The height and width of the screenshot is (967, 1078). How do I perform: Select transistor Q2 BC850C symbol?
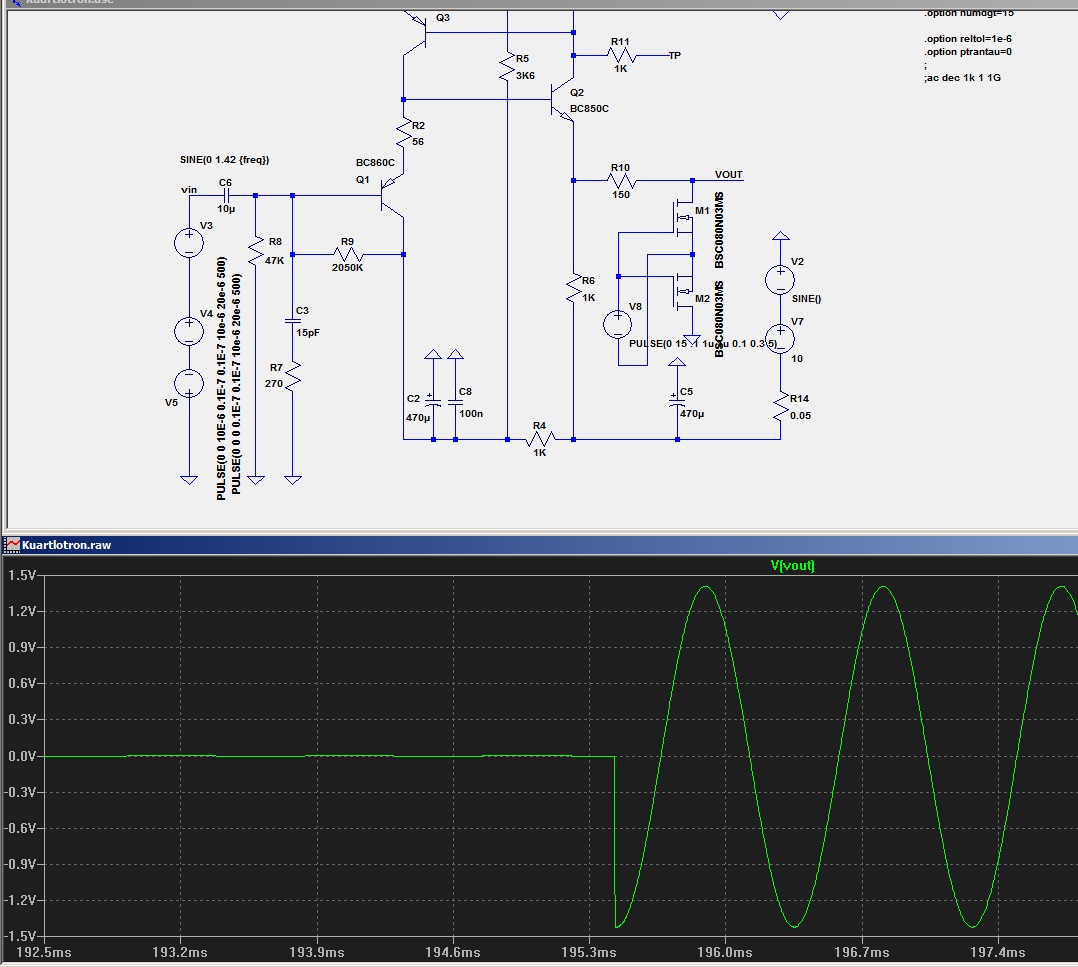pyautogui.click(x=562, y=101)
